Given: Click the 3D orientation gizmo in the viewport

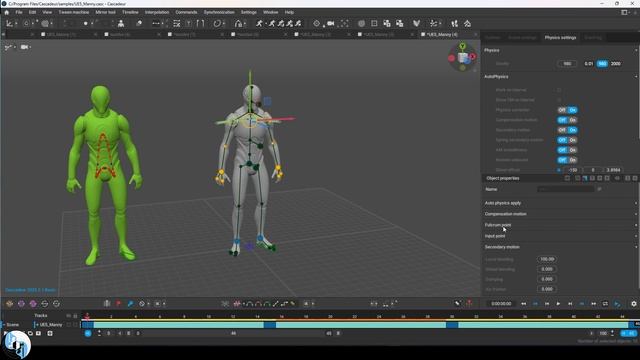Looking at the screenshot, I should [462, 58].
